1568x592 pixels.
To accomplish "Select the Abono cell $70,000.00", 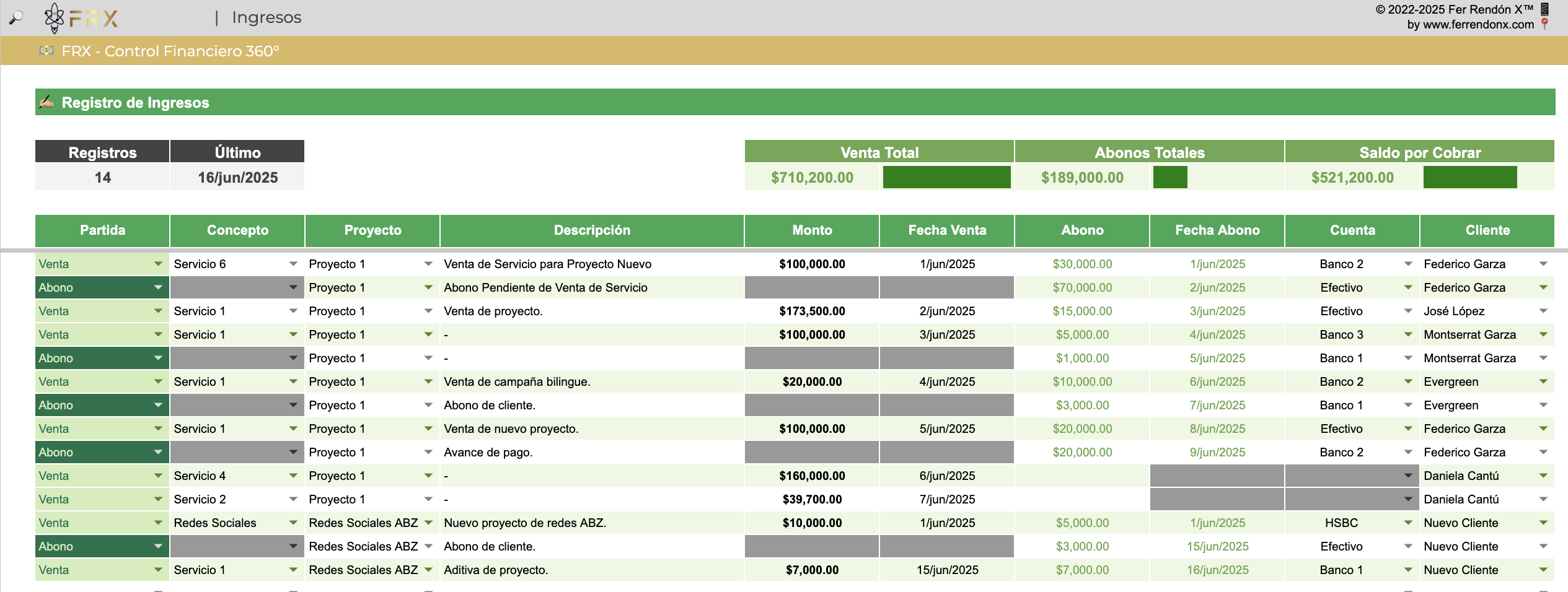I will point(1082,287).
